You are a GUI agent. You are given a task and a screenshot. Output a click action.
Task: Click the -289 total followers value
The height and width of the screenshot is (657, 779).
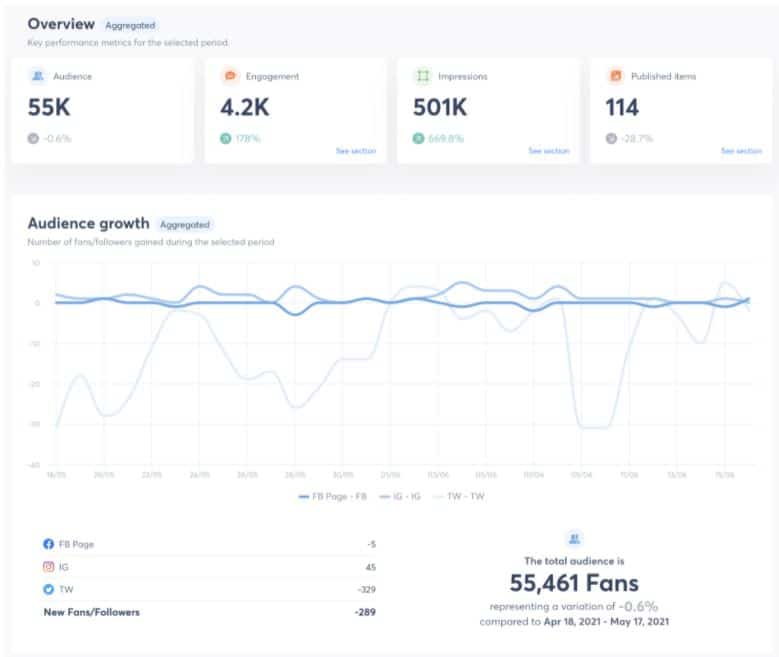365,612
